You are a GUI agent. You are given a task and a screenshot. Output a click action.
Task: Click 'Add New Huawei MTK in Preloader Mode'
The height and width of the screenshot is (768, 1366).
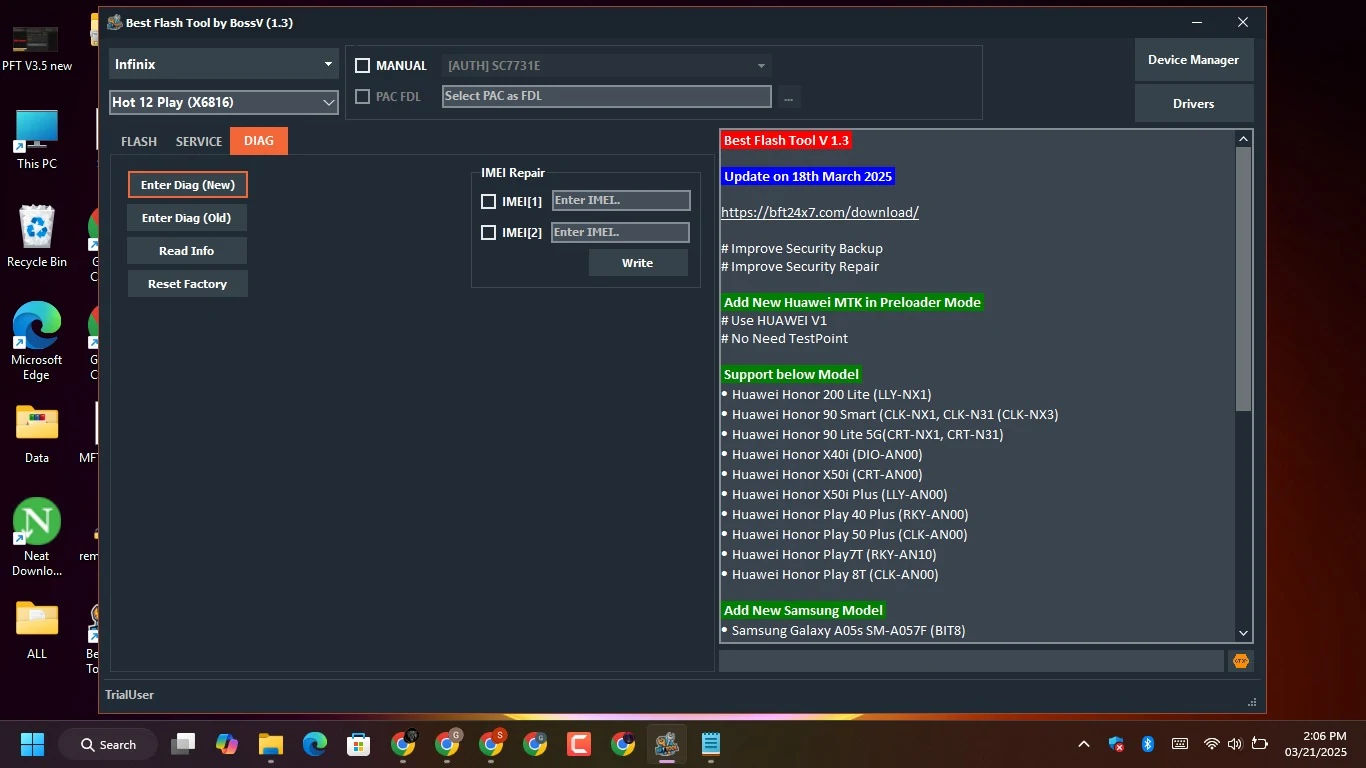852,302
